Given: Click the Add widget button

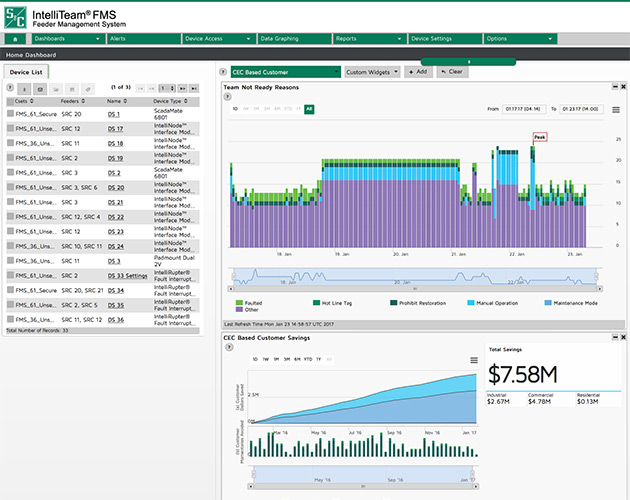Looking at the screenshot, I should [x=419, y=72].
